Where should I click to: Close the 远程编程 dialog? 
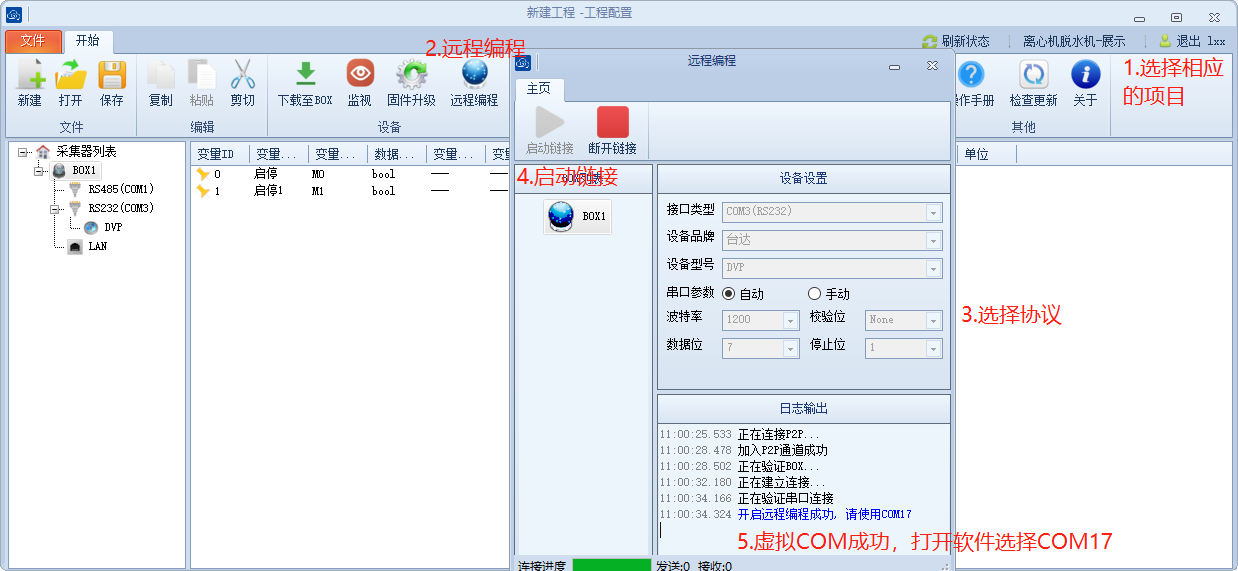click(932, 66)
